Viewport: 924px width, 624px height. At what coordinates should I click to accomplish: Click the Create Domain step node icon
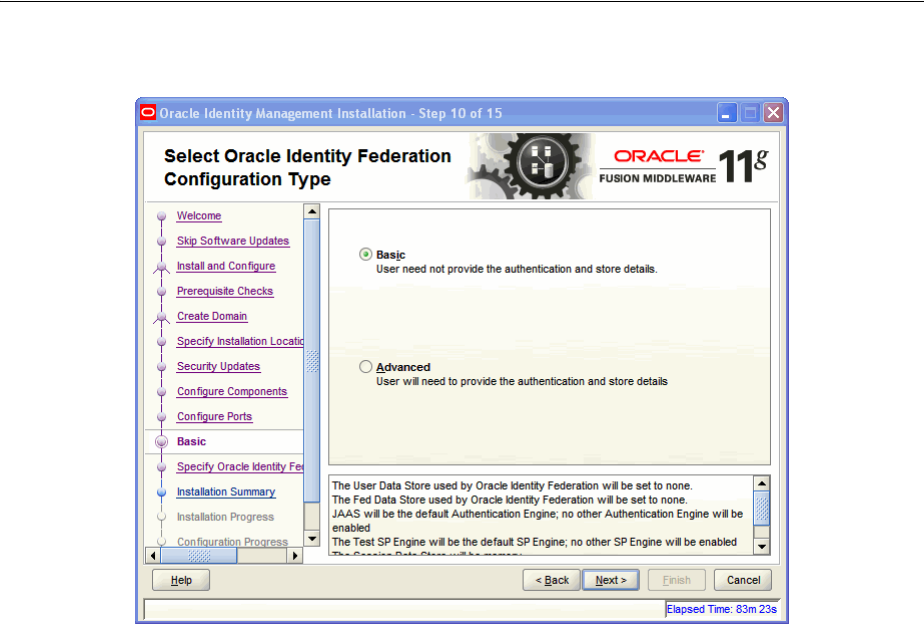click(161, 317)
